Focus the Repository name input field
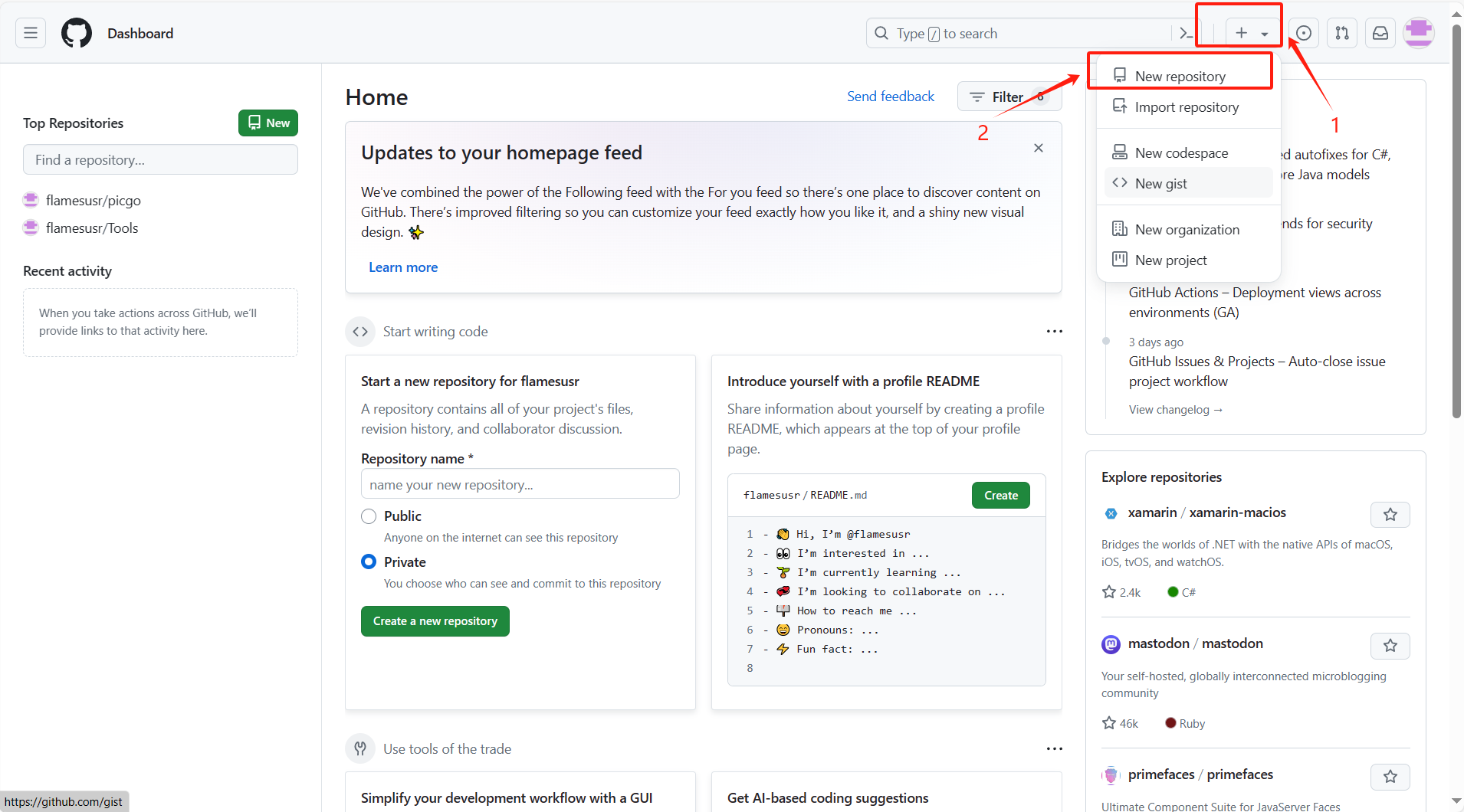The width and height of the screenshot is (1464, 812). tap(520, 484)
